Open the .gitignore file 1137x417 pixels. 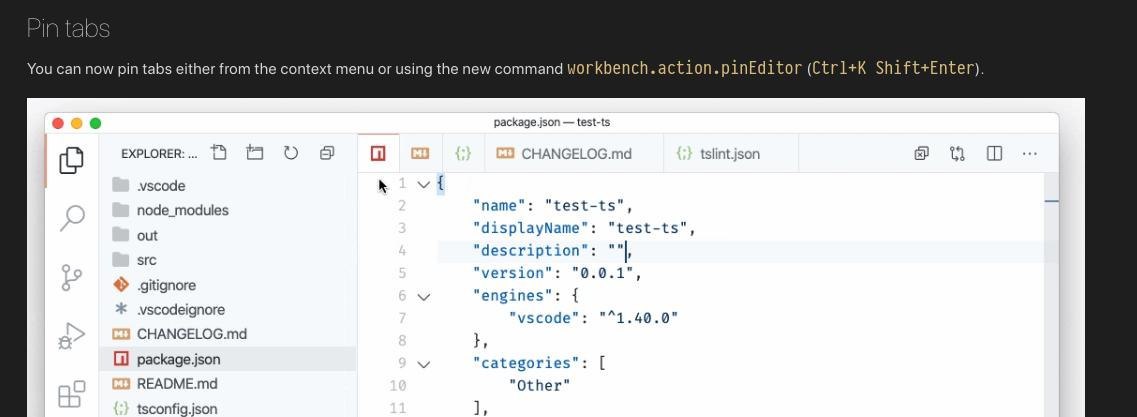tap(228, 285)
